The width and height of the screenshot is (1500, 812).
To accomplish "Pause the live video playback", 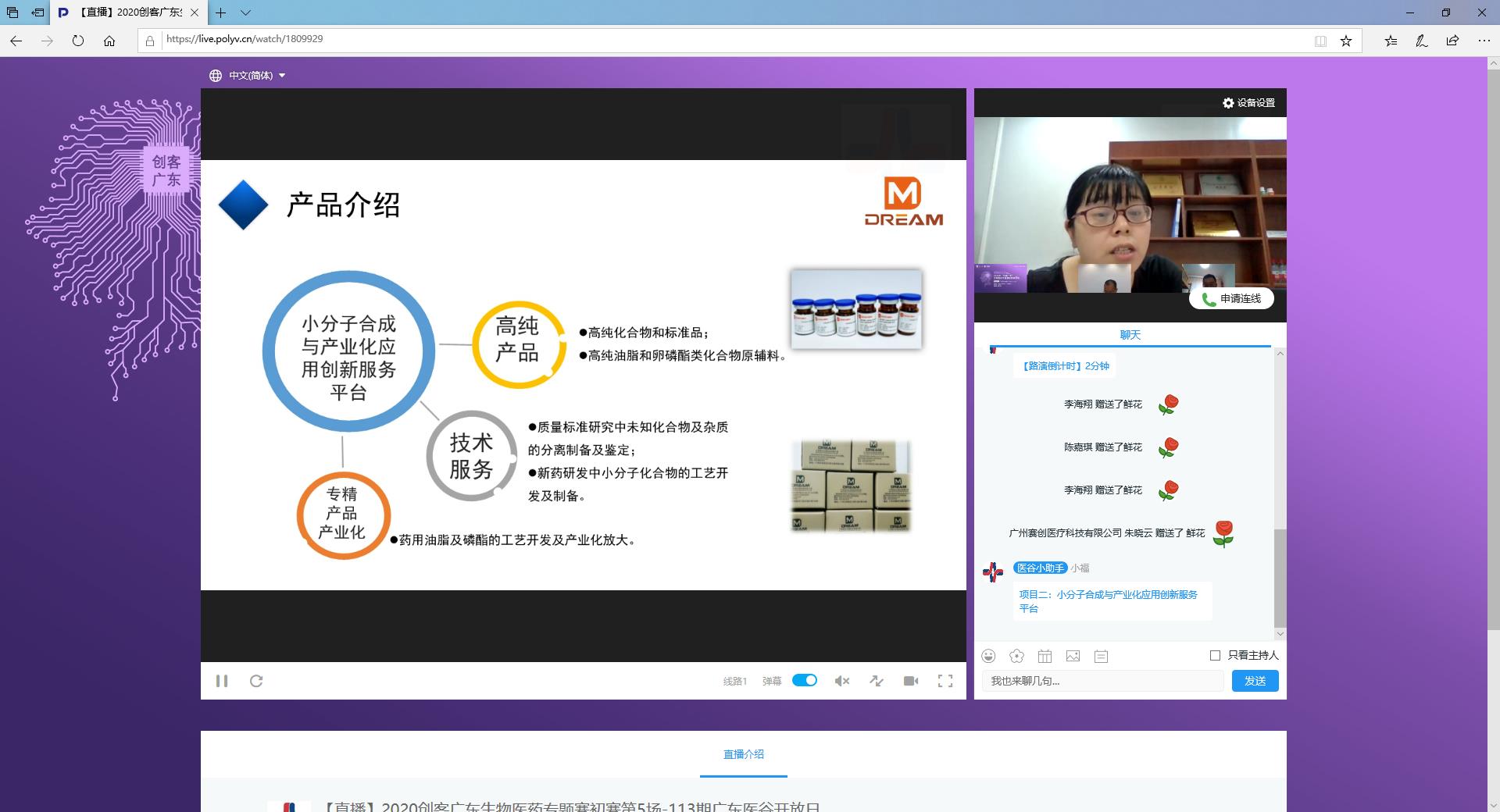I will pyautogui.click(x=222, y=681).
